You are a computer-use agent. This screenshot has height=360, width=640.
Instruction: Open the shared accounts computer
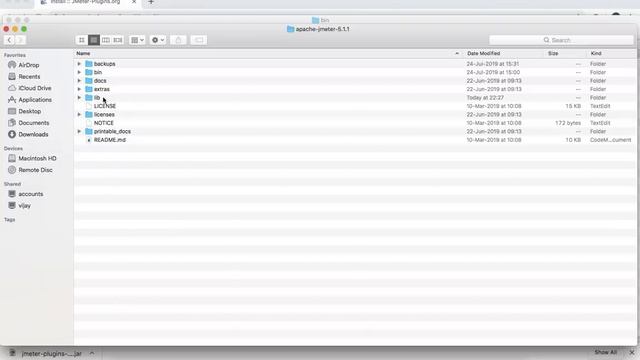30,194
